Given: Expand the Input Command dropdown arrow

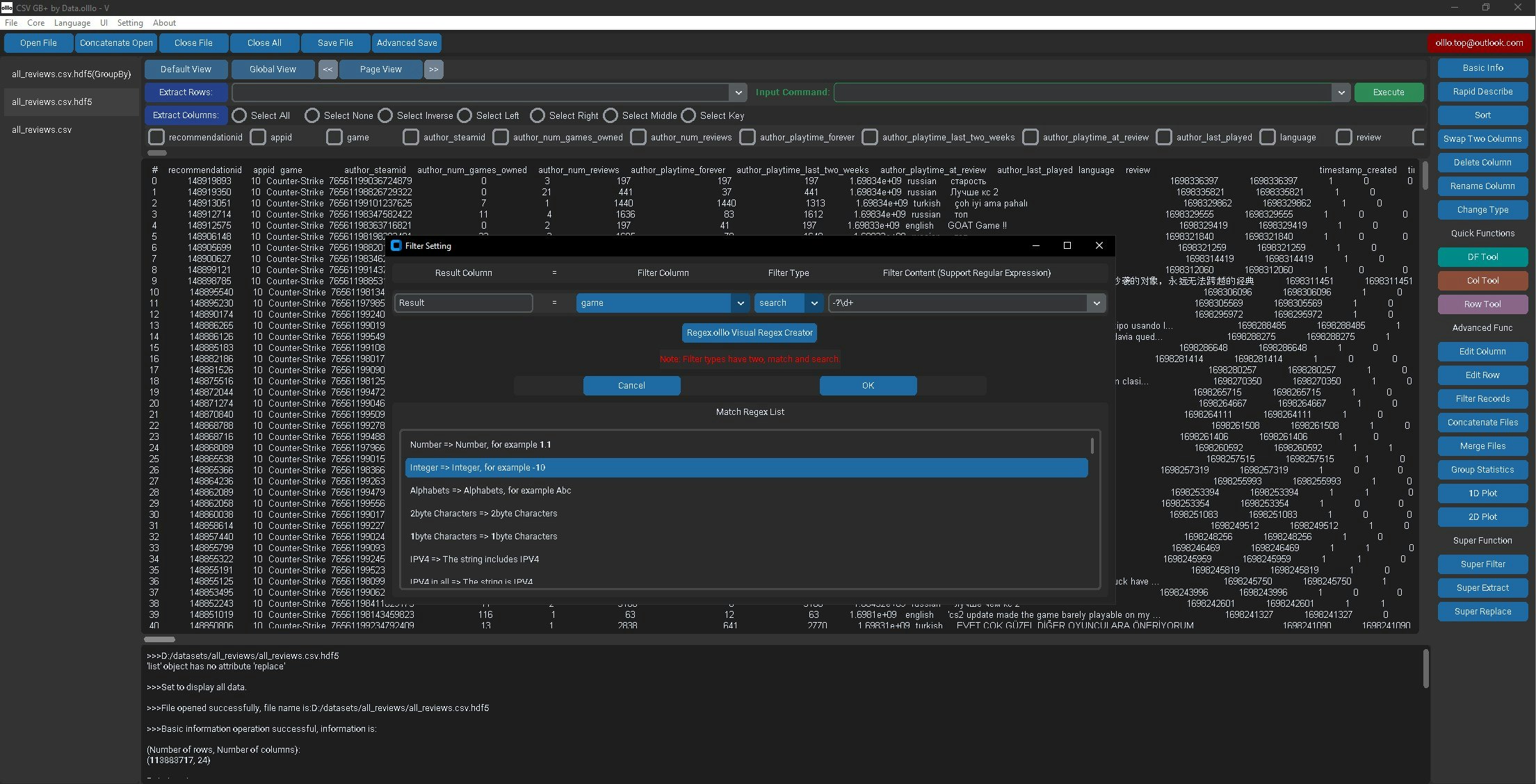Looking at the screenshot, I should 1341,92.
